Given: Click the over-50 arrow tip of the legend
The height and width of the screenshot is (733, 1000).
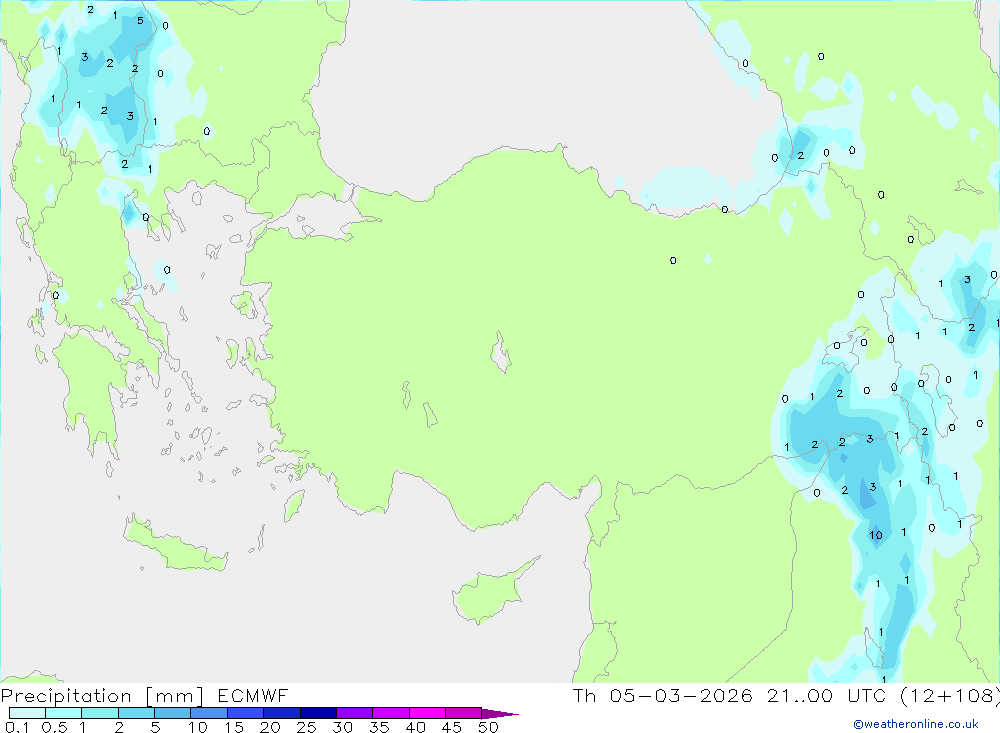Looking at the screenshot, I should (500, 713).
